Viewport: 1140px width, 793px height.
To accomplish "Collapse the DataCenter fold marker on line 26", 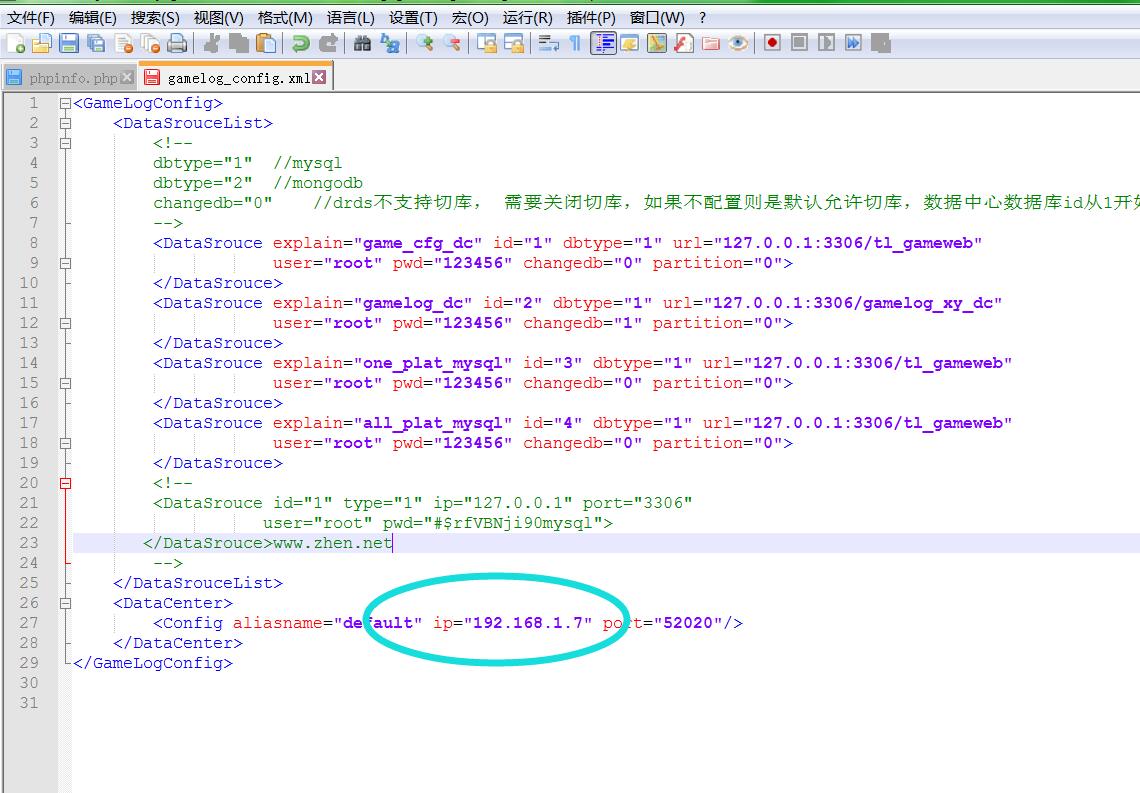I will tap(65, 603).
